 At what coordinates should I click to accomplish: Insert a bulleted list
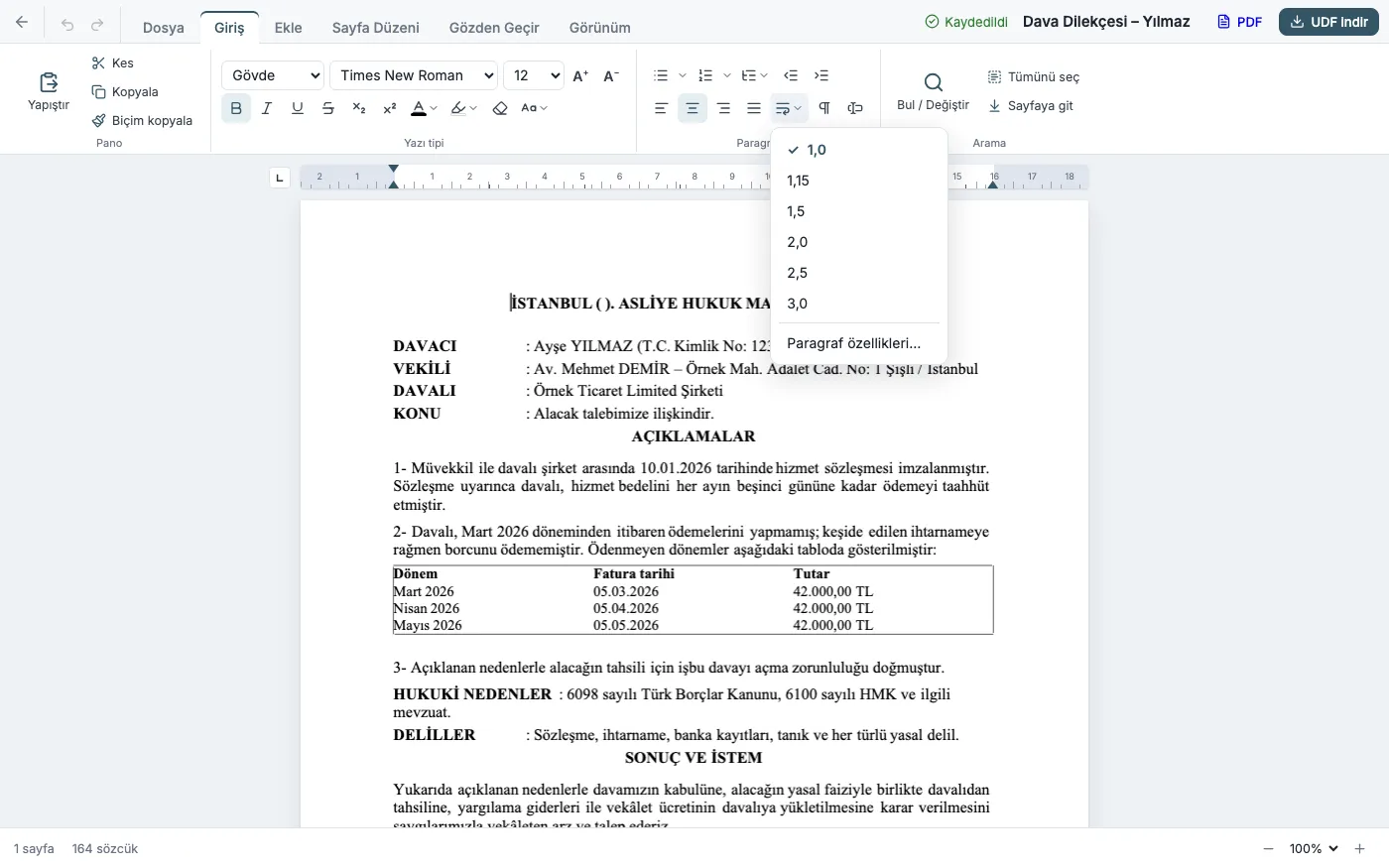click(662, 75)
